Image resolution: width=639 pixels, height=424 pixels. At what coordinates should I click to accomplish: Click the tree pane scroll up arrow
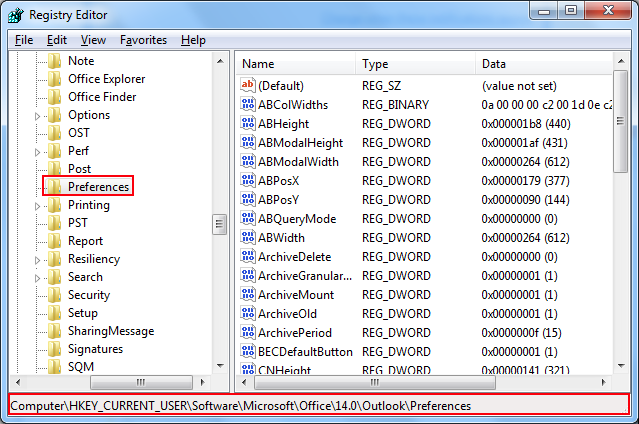tap(220, 61)
